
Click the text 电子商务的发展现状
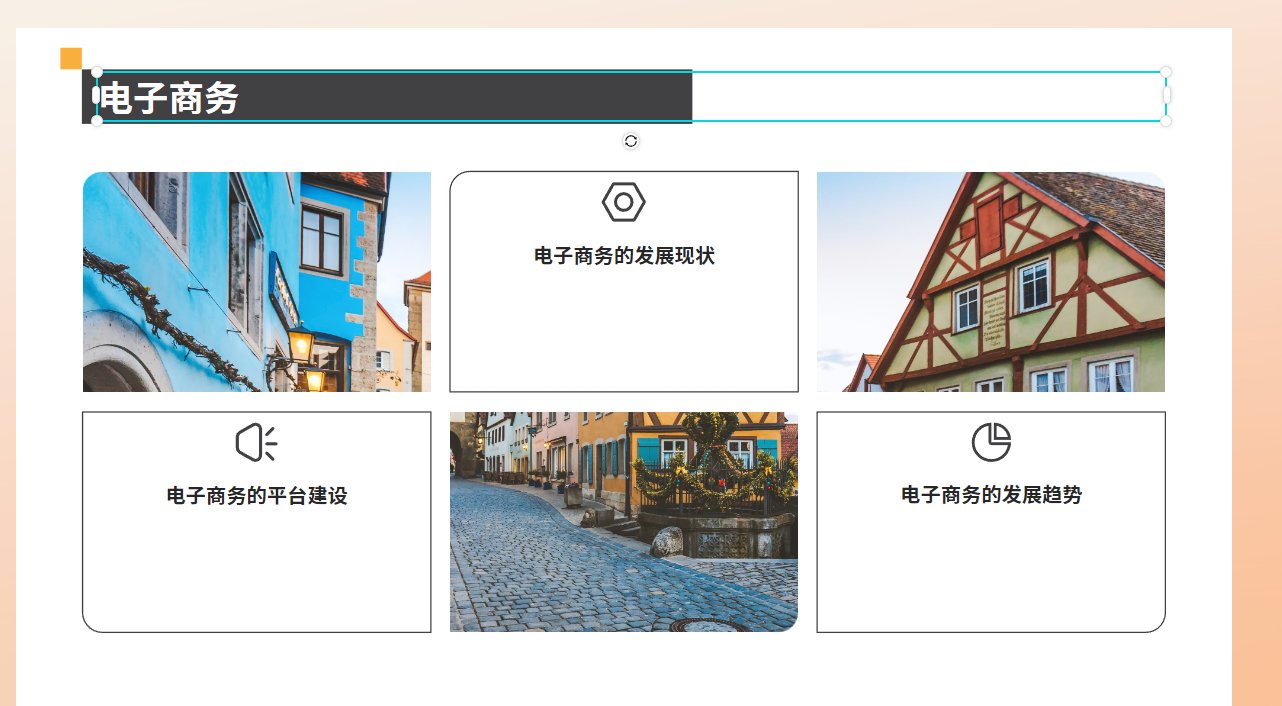624,255
